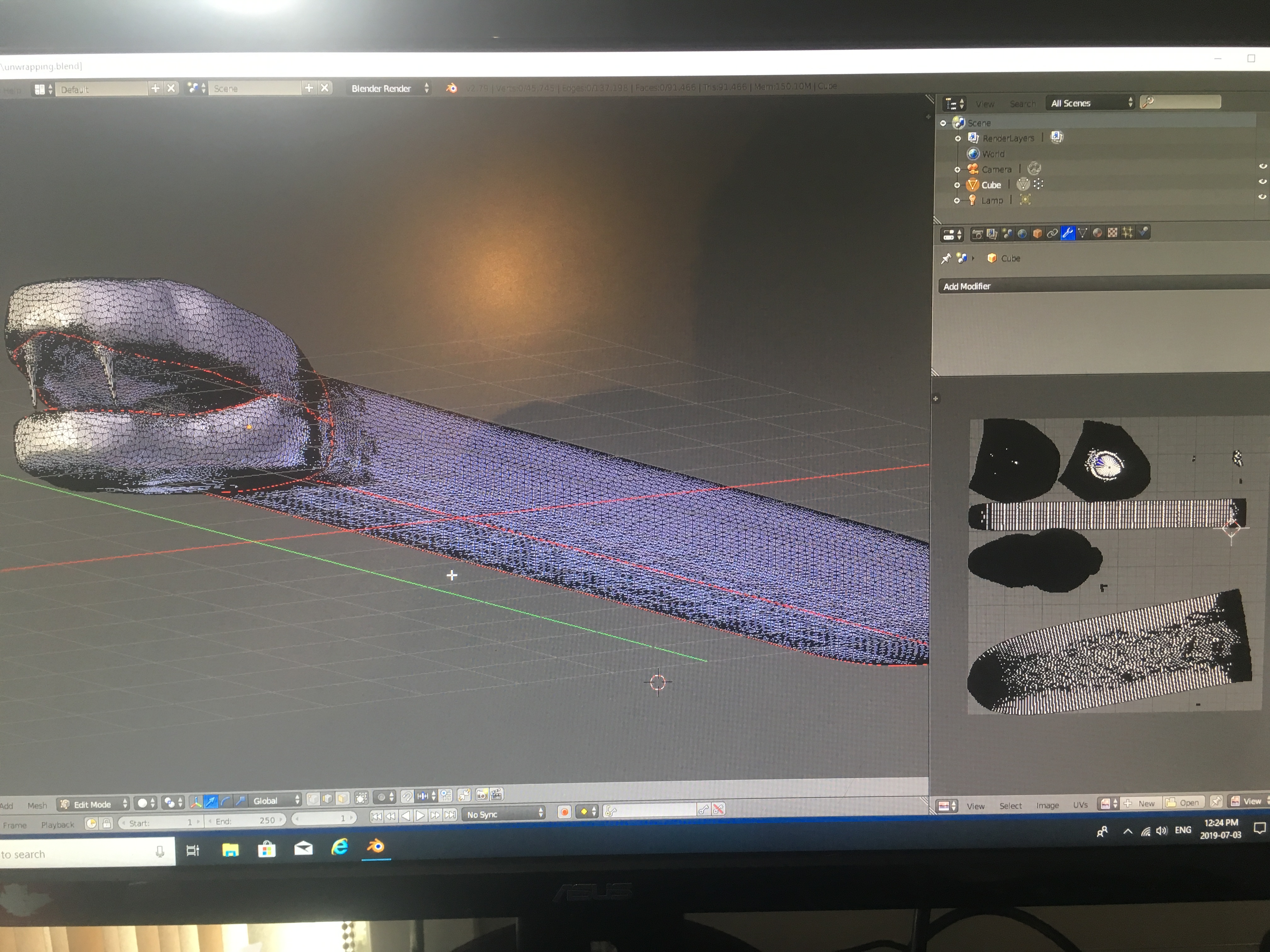Switch to Object constraints chain icon
This screenshot has width=1270, height=952.
[x=1052, y=233]
